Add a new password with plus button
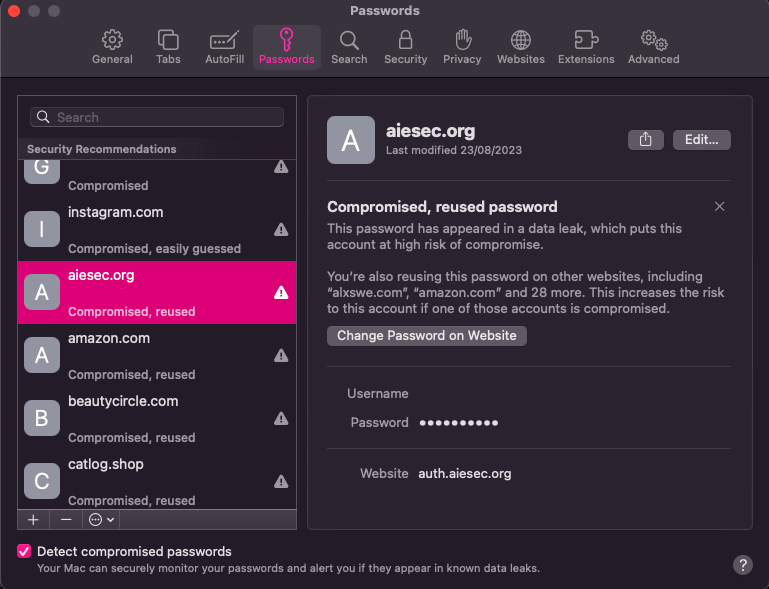This screenshot has height=589, width=769. (33, 520)
